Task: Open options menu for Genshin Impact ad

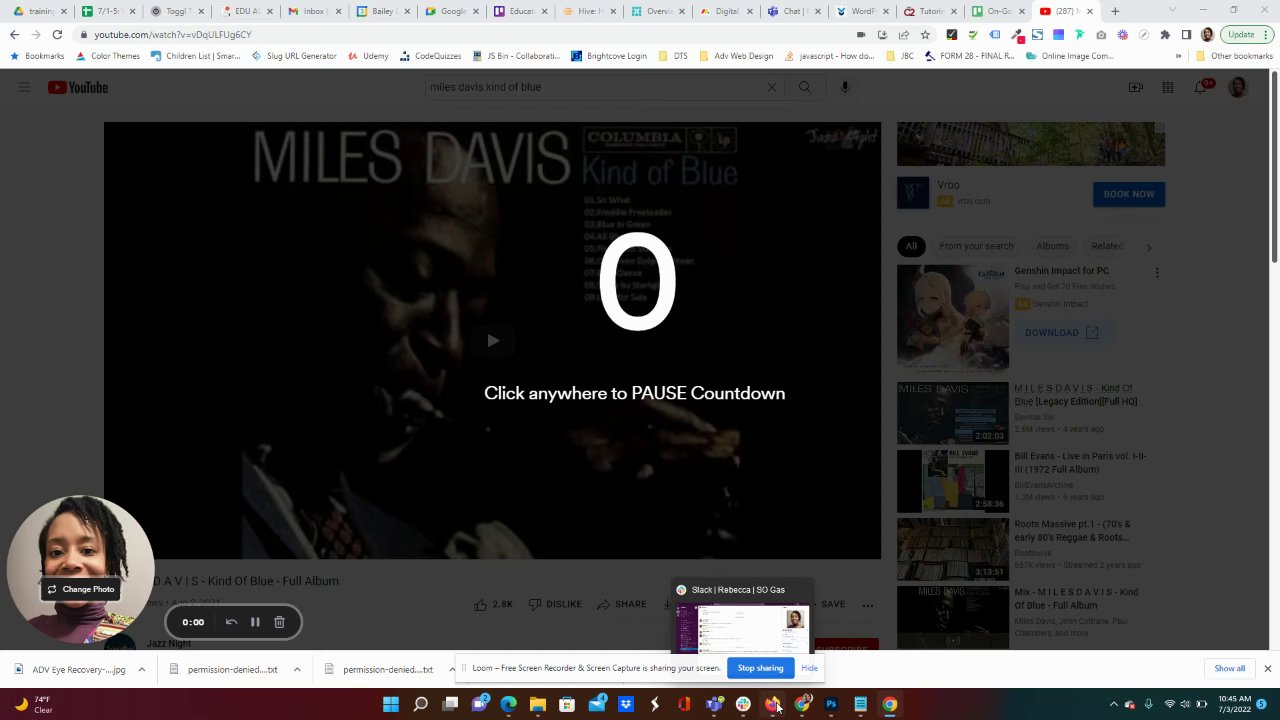Action: (x=1157, y=272)
